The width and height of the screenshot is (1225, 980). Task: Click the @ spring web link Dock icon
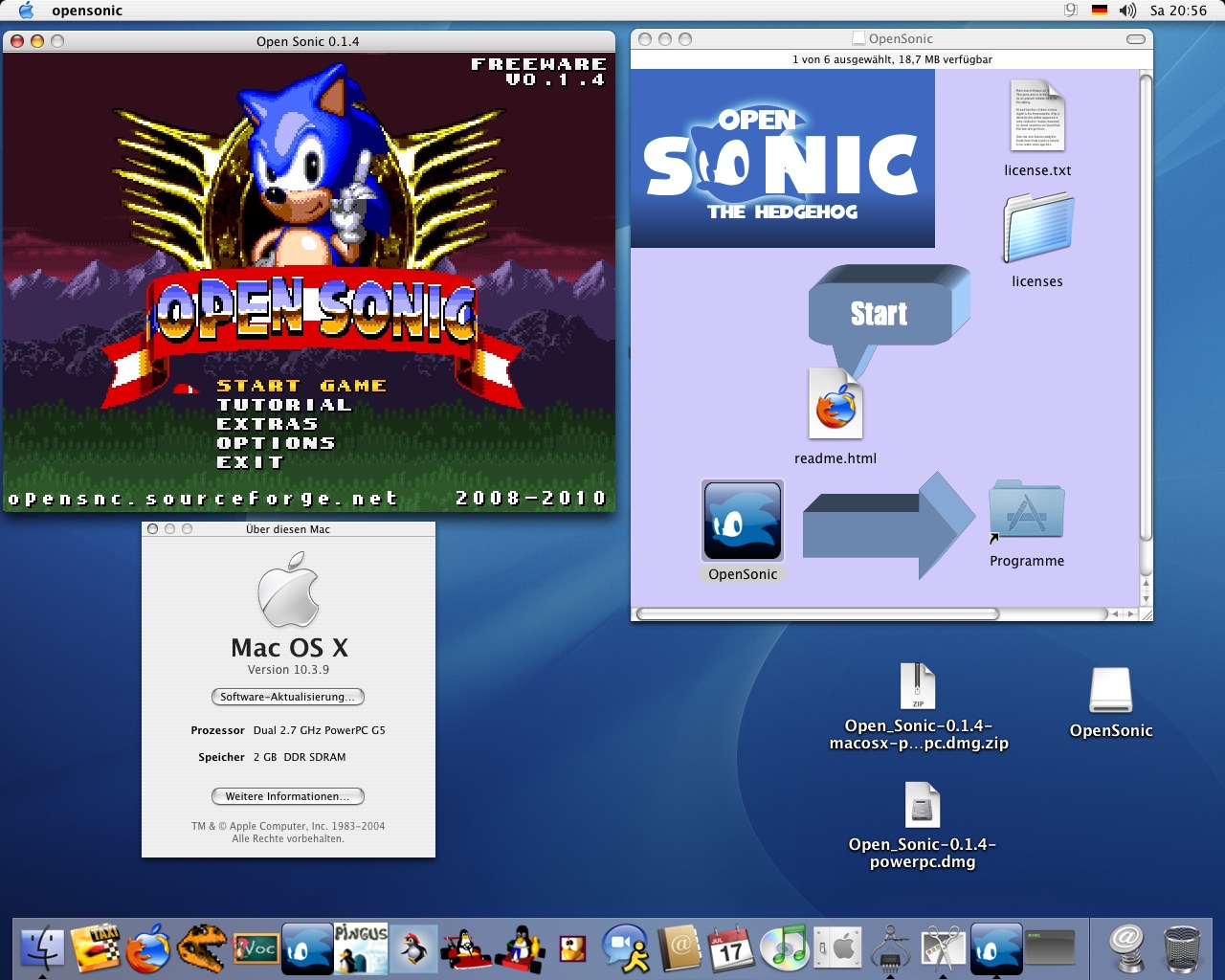[1128, 948]
